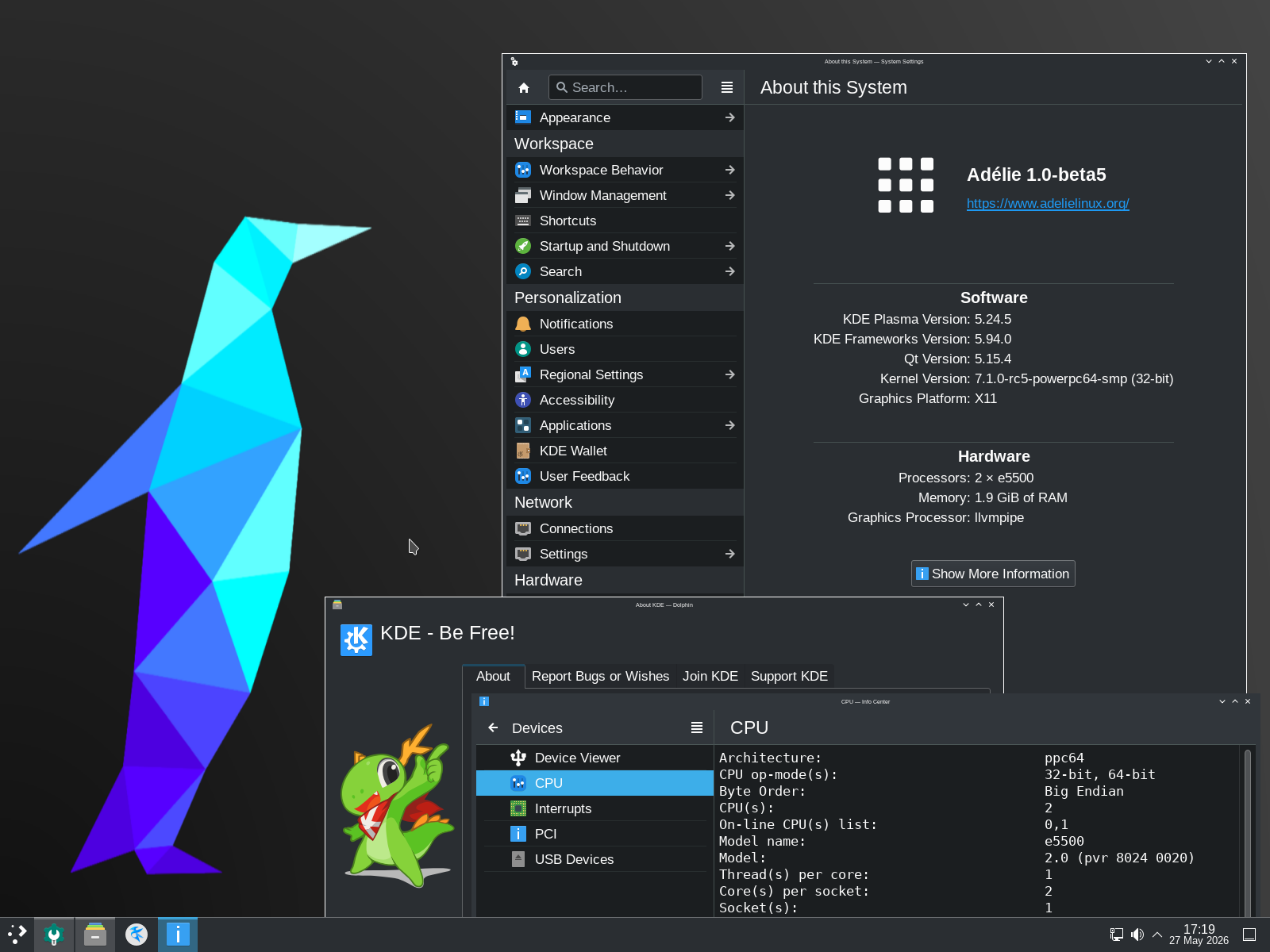The image size is (1270, 952).
Task: Go back using the arrow beside Devices
Action: (494, 727)
